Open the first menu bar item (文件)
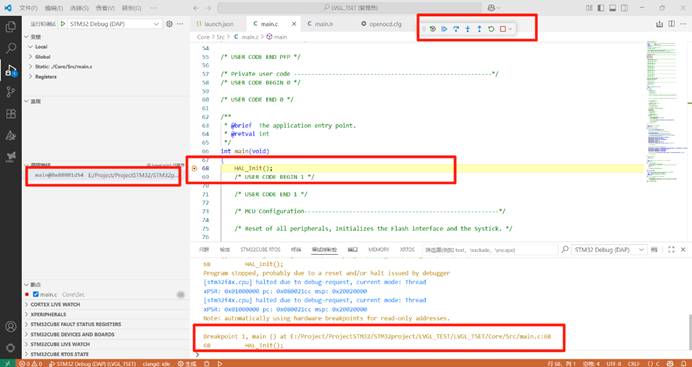The height and width of the screenshot is (367, 692). (x=28, y=8)
